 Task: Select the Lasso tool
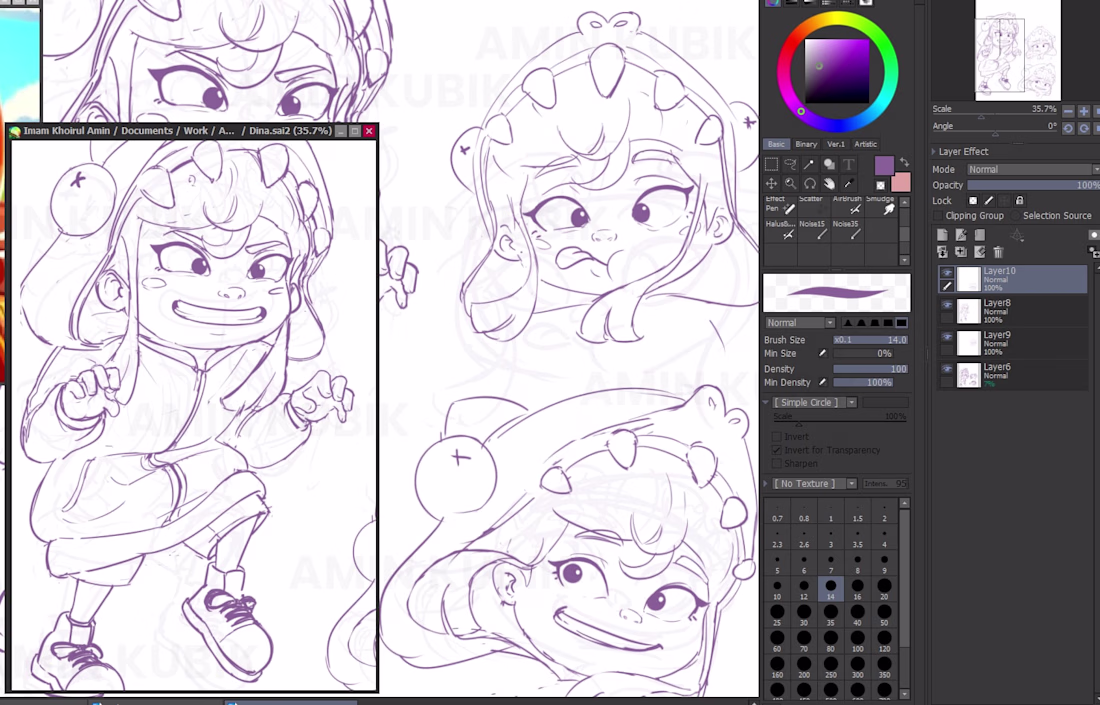coord(790,164)
